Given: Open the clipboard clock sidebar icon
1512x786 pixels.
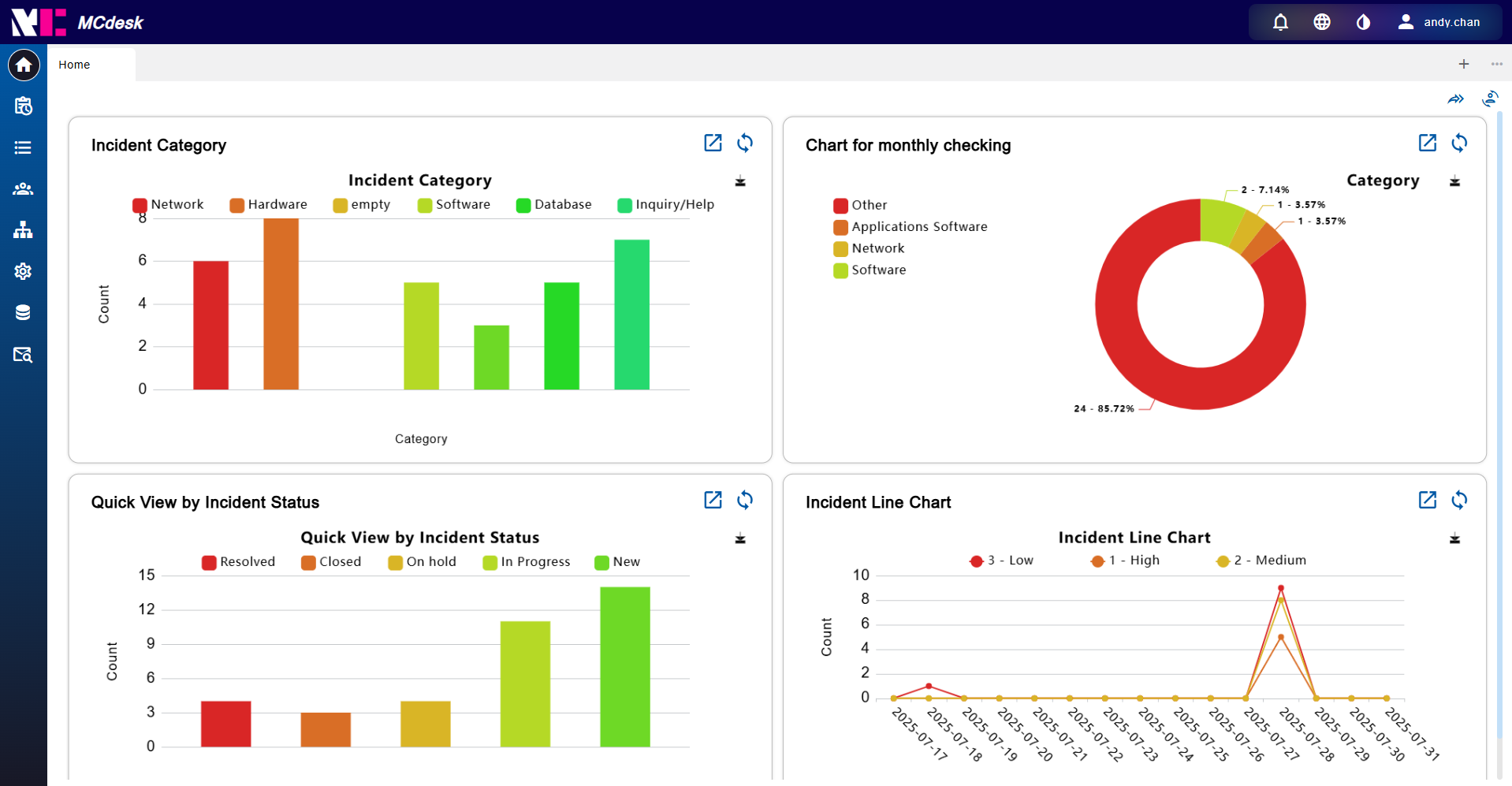Looking at the screenshot, I should click(x=24, y=106).
